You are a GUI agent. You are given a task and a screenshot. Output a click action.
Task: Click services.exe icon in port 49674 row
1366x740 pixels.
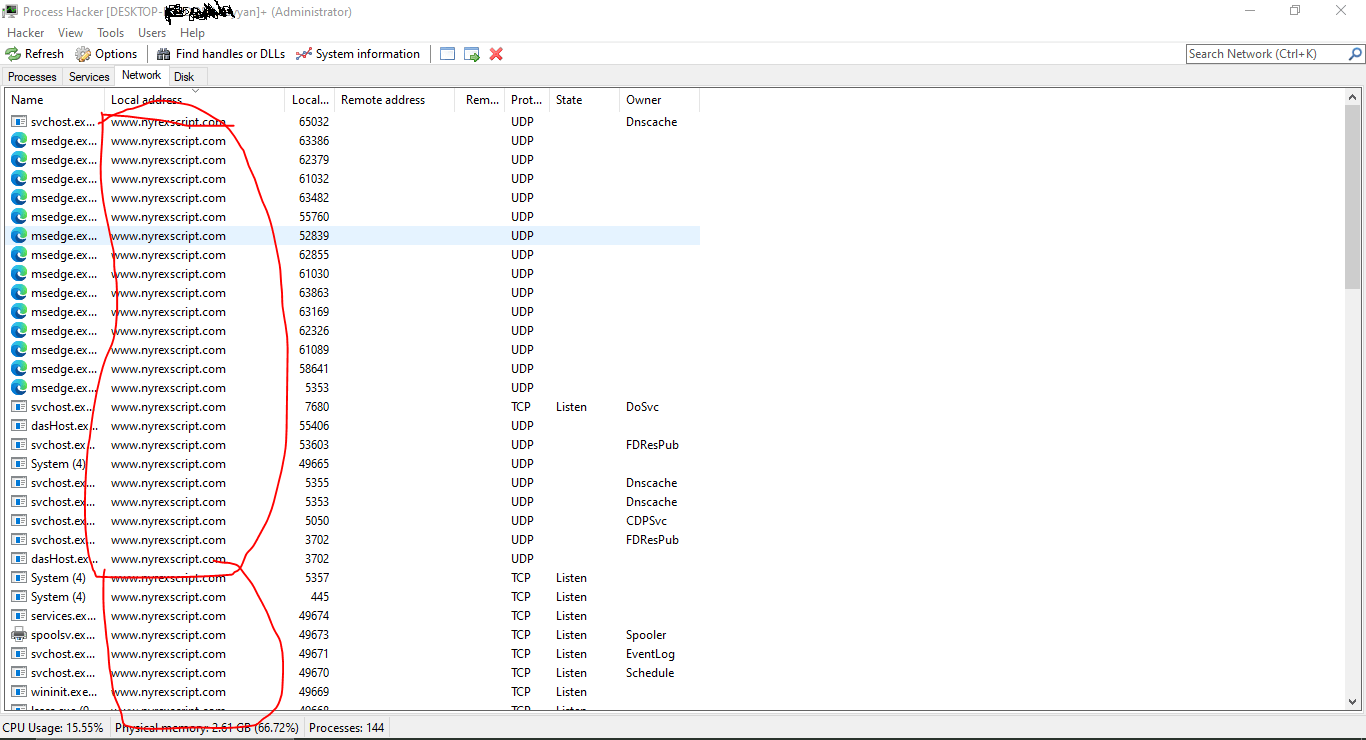(19, 616)
